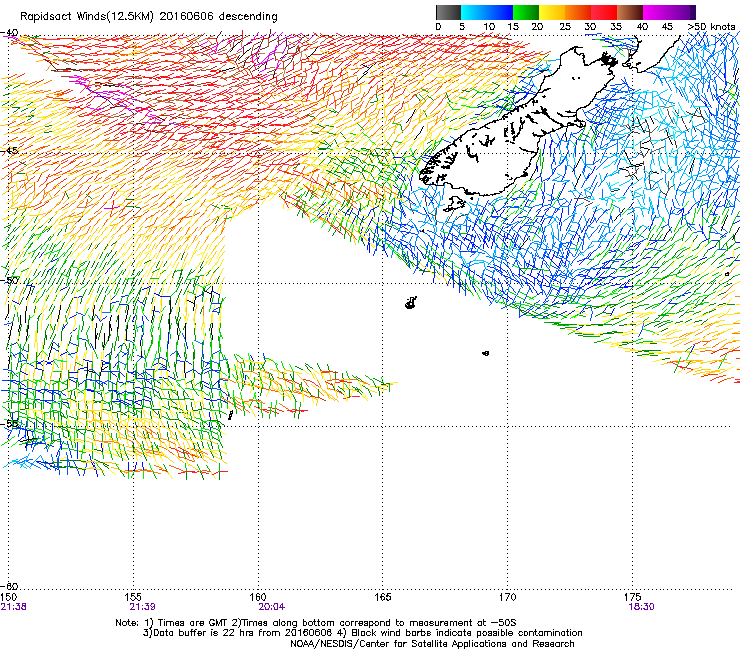Click the Stewart Island outline south of the mainland
The width and height of the screenshot is (740, 650).
[454, 204]
